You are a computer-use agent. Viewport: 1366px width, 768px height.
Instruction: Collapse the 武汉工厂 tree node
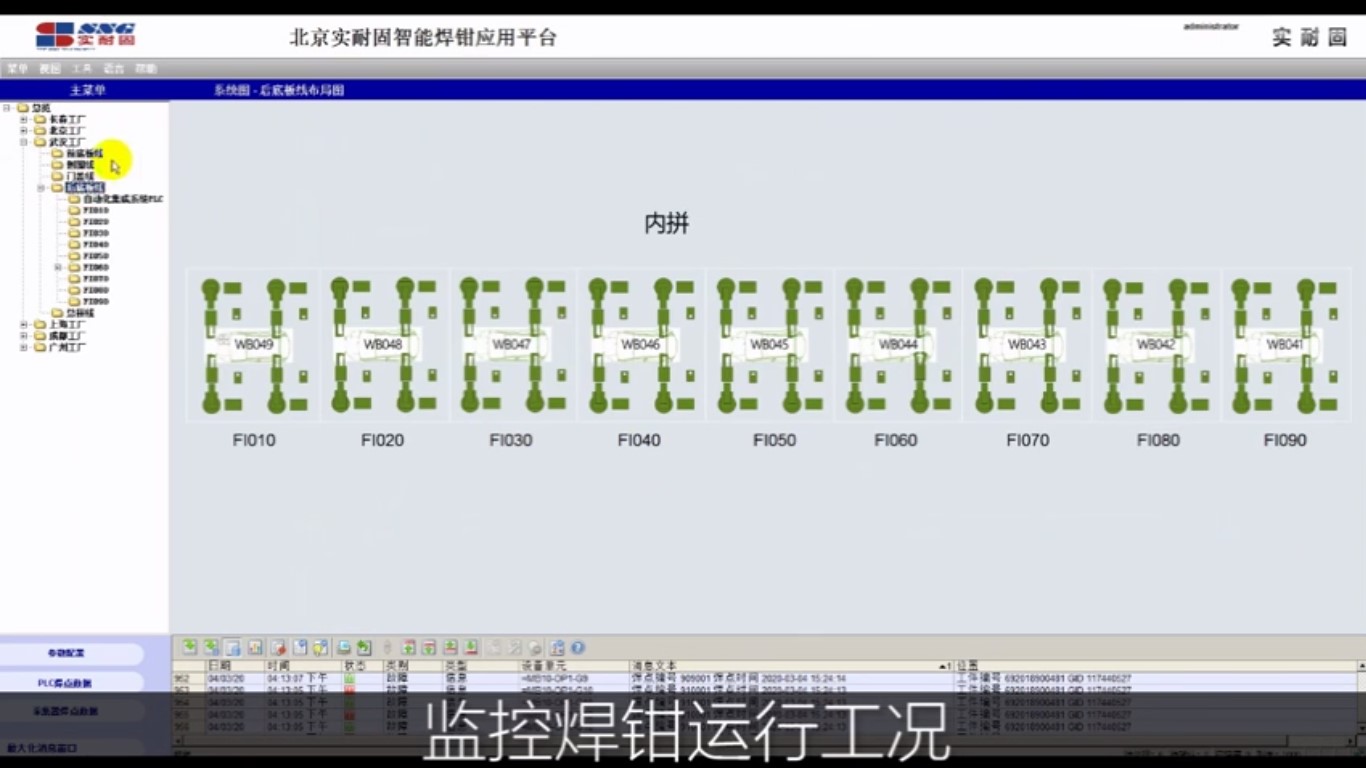pos(24,142)
